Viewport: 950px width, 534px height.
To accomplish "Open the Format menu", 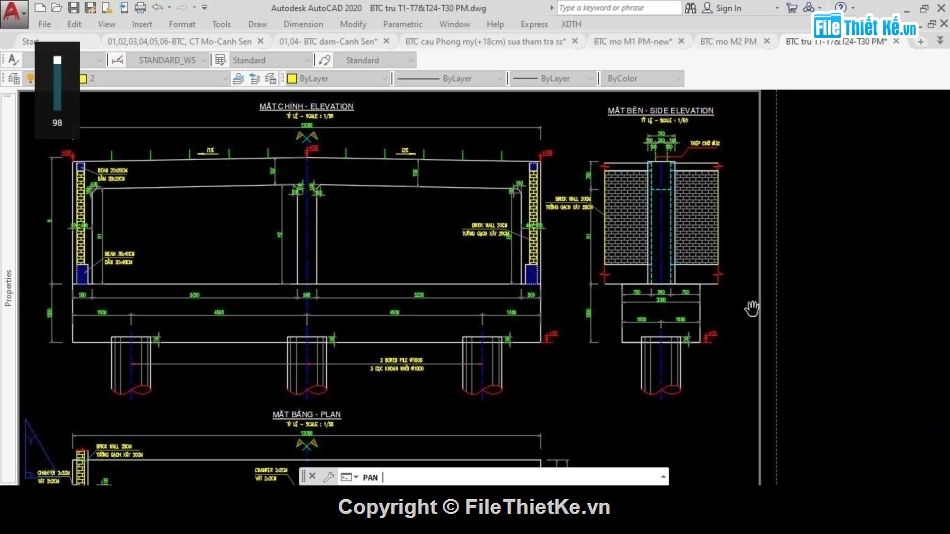I will coord(182,24).
